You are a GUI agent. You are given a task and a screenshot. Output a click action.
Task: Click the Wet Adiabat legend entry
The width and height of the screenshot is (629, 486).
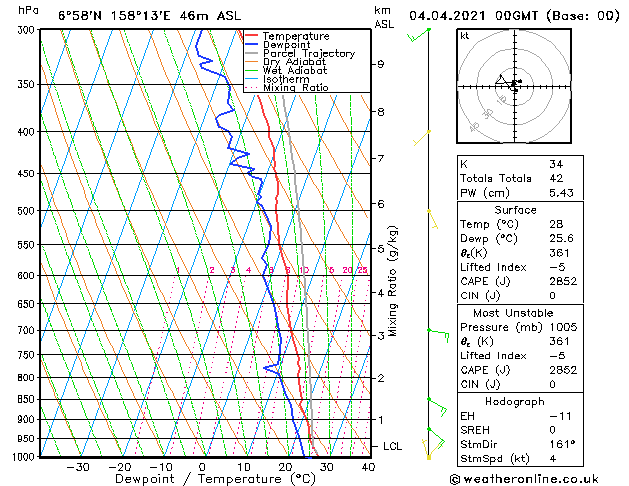coord(286,71)
